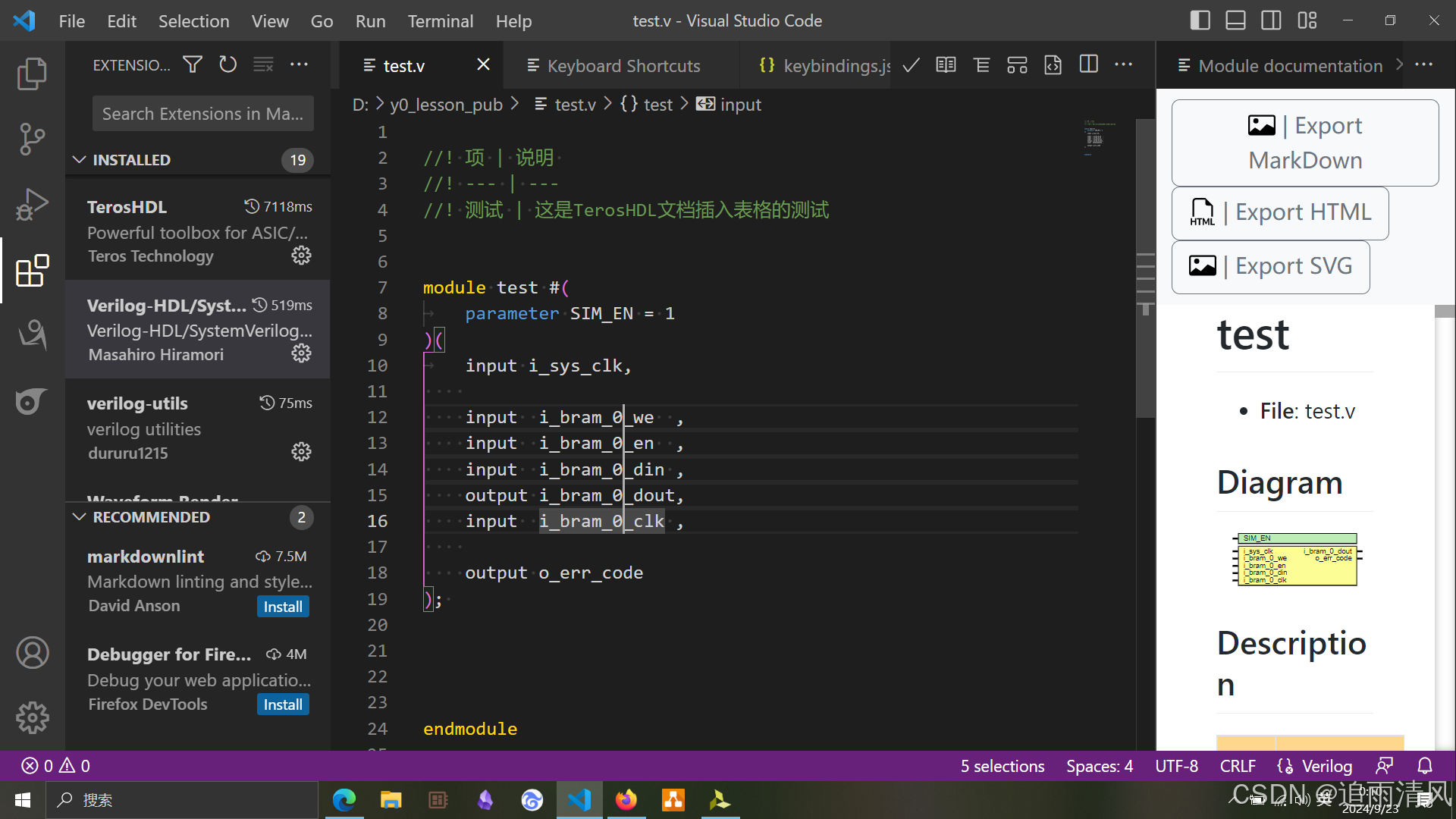The height and width of the screenshot is (819, 1456).
Task: Open the documentation book icon in the toolbar
Action: point(946,65)
